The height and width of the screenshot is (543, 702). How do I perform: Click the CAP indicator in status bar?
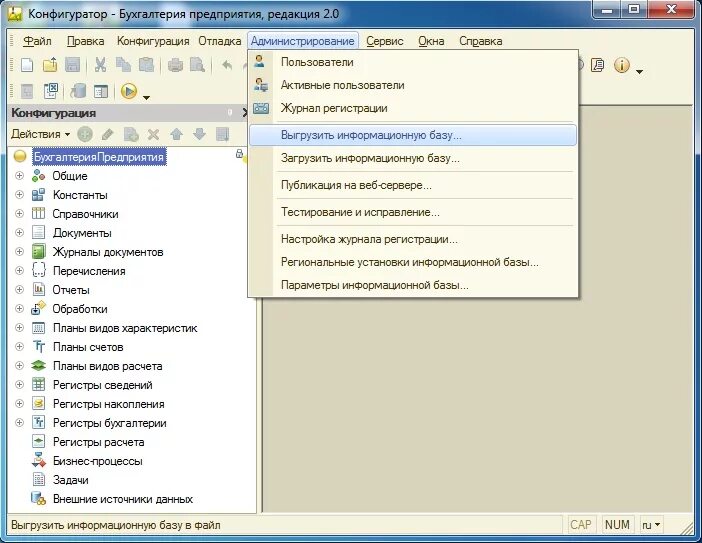581,525
